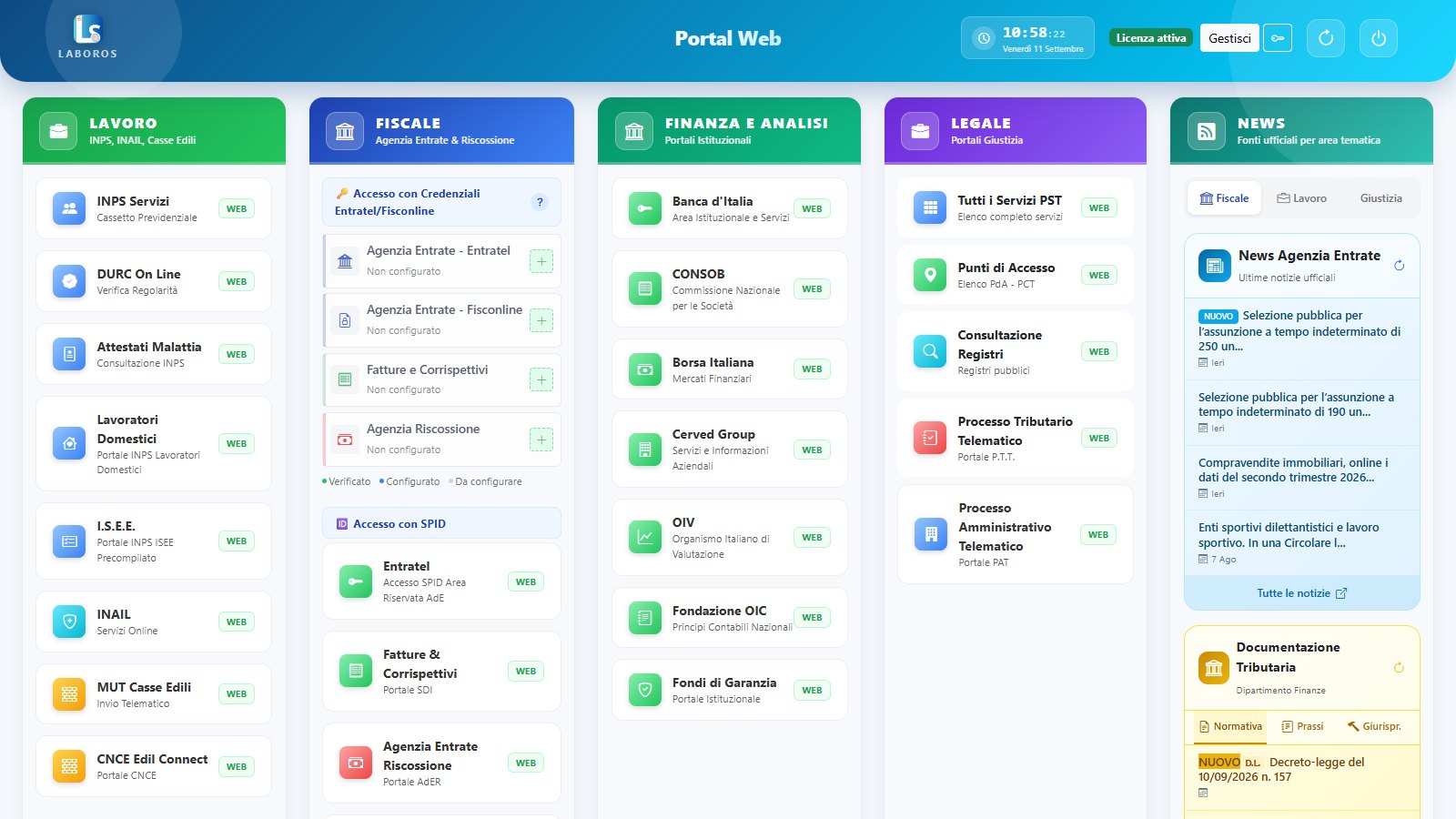Open the INPS Servizi card icon
The width and height of the screenshot is (1456, 819).
pos(69,208)
